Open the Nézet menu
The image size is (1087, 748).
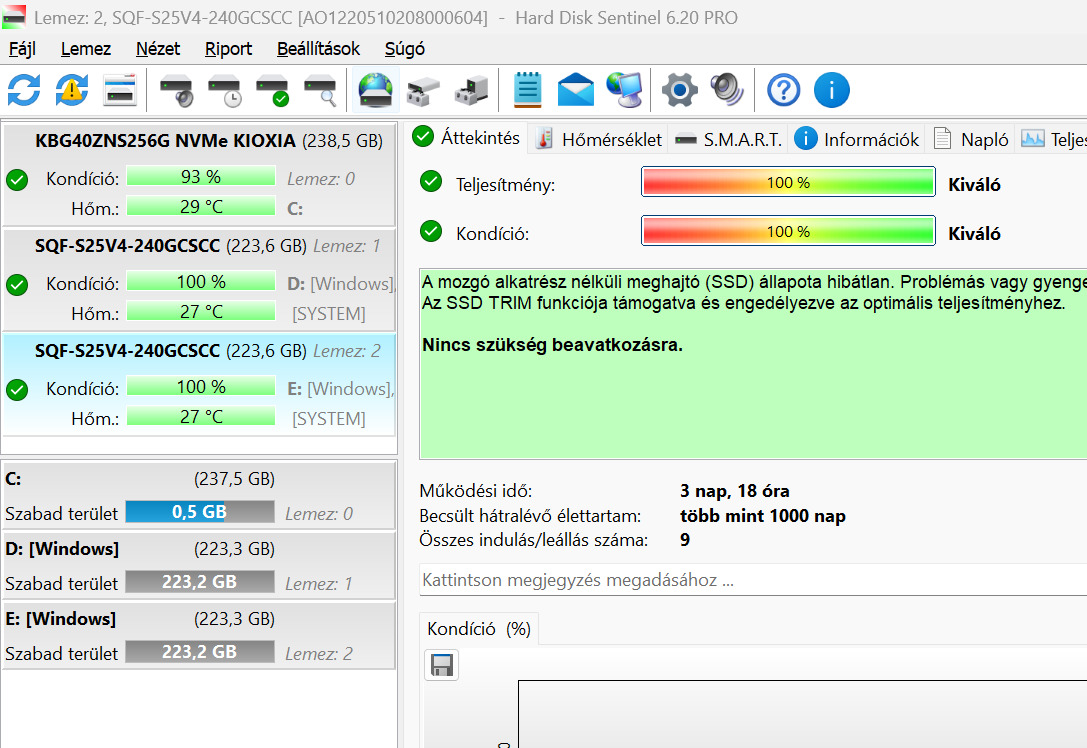point(158,49)
